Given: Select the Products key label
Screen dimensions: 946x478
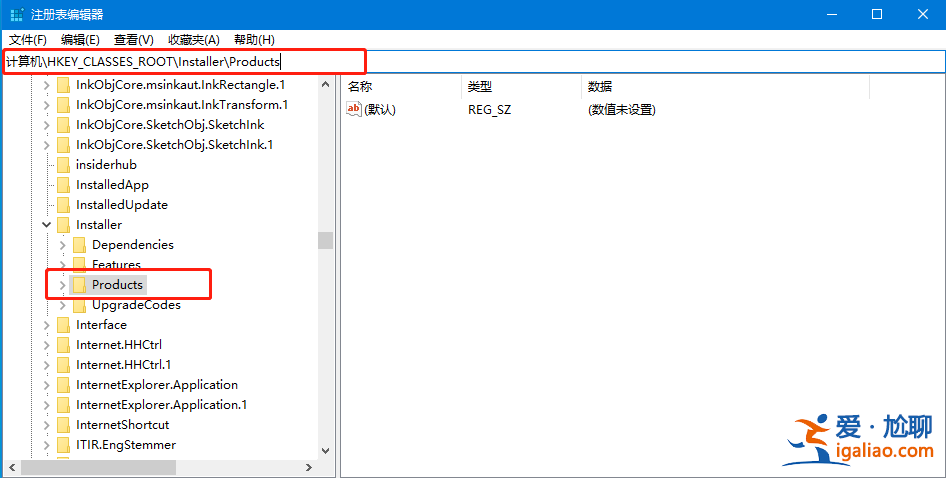Looking at the screenshot, I should [x=117, y=285].
